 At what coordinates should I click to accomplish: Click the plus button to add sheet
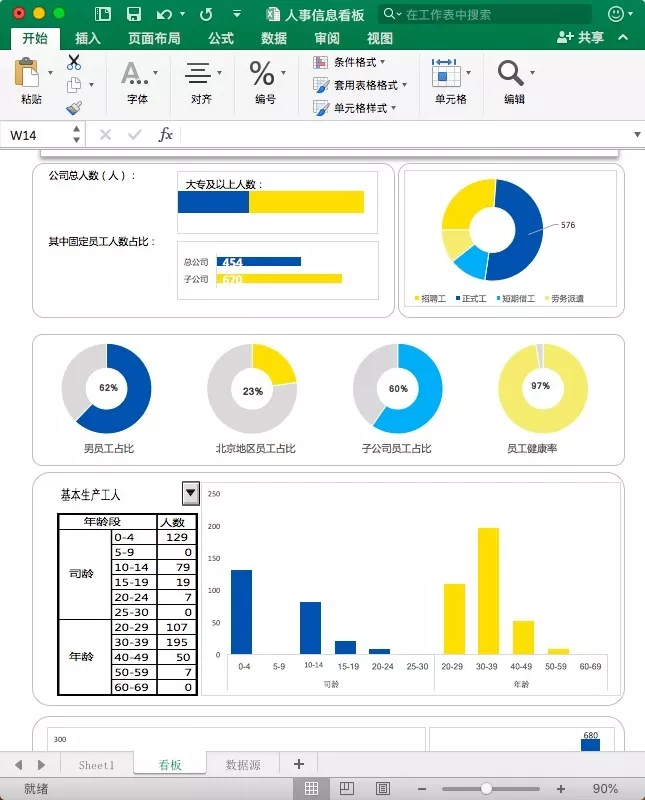pos(299,764)
